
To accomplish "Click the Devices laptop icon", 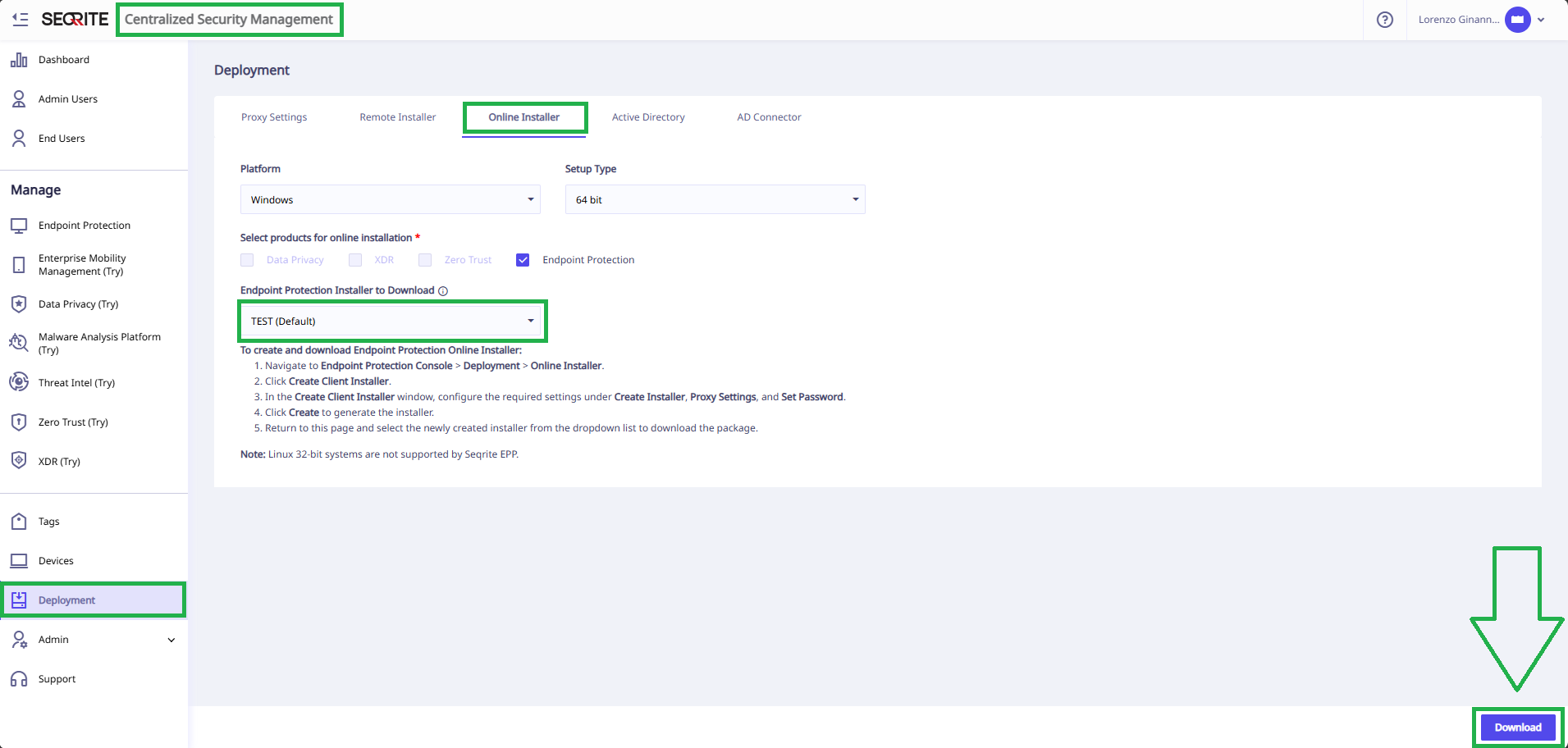I will tap(19, 561).
